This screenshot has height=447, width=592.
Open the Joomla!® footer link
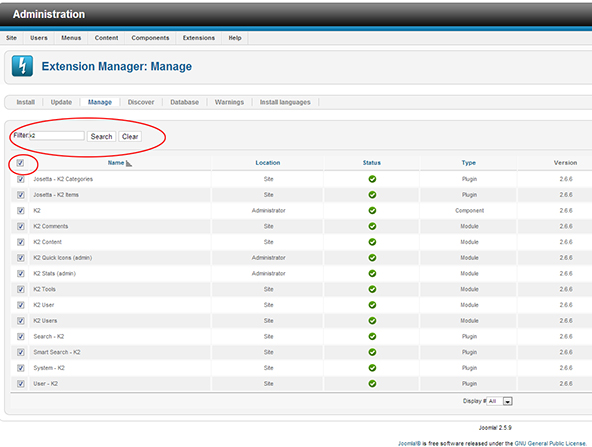coord(409,443)
